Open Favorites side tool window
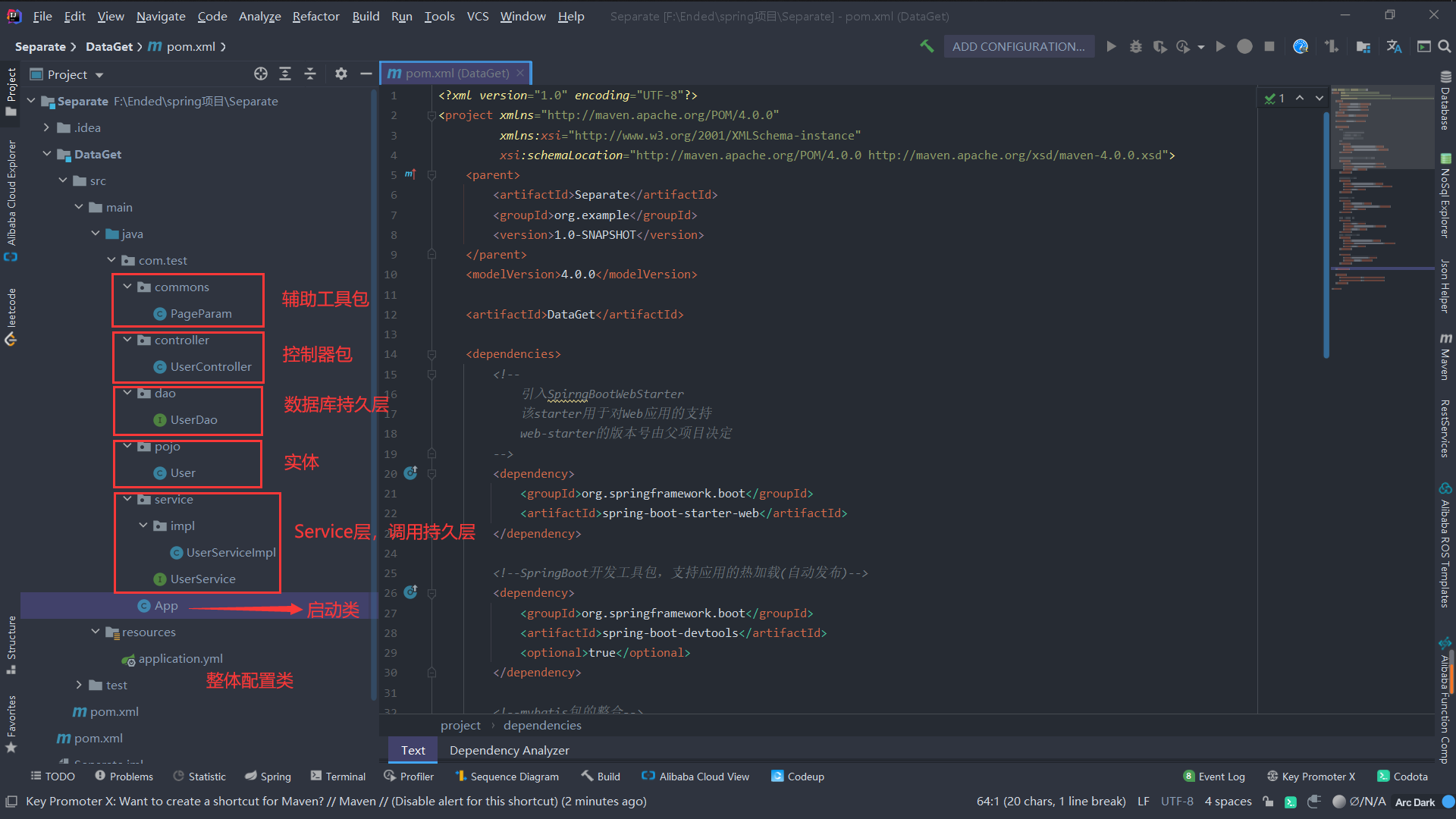 tap(11, 724)
